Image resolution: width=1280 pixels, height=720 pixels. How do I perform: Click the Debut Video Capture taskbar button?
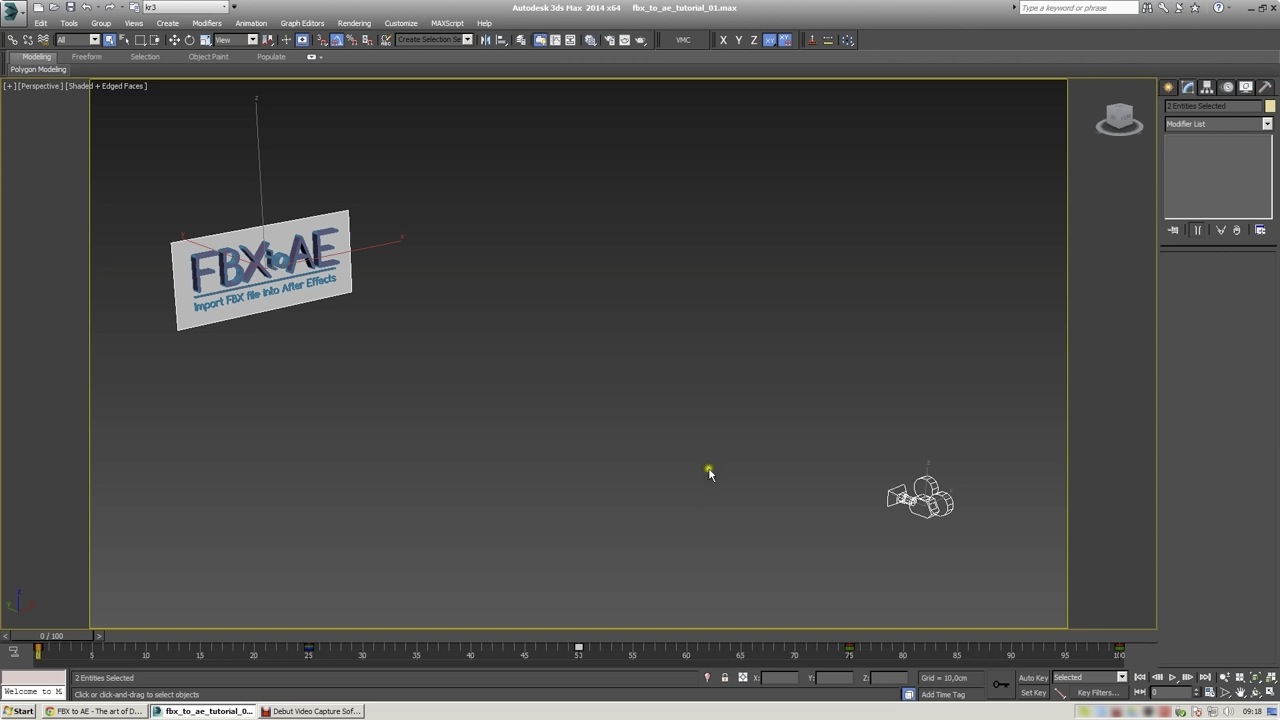point(312,711)
